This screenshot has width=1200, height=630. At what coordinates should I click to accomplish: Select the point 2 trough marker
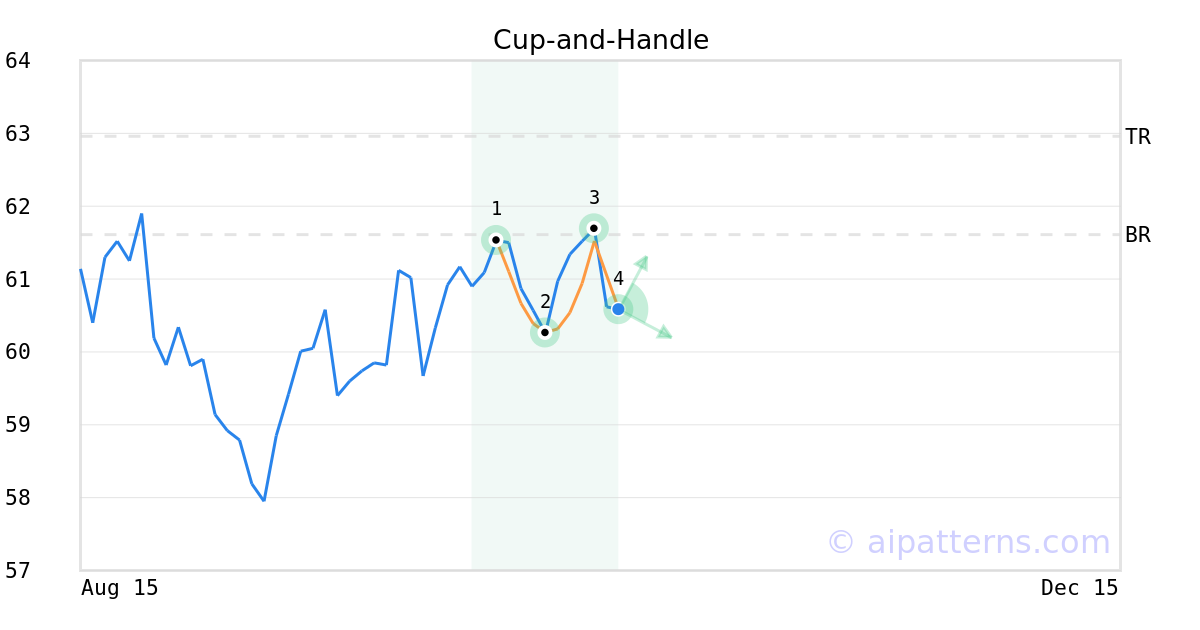pos(545,332)
